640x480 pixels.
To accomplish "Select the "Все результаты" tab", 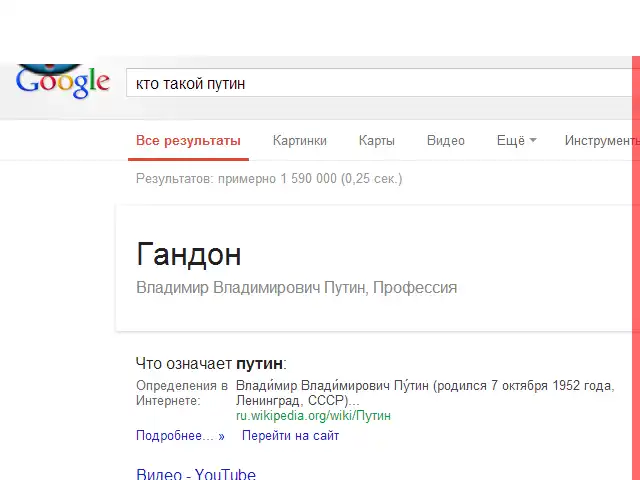I will [x=189, y=141].
